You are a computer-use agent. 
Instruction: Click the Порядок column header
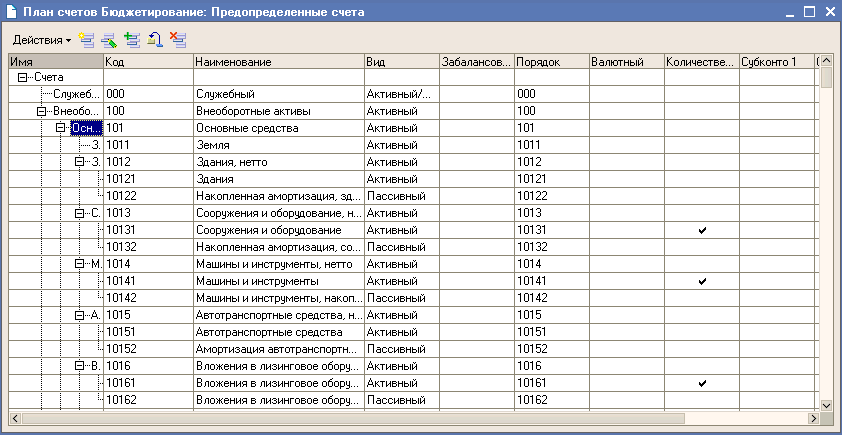pos(552,62)
